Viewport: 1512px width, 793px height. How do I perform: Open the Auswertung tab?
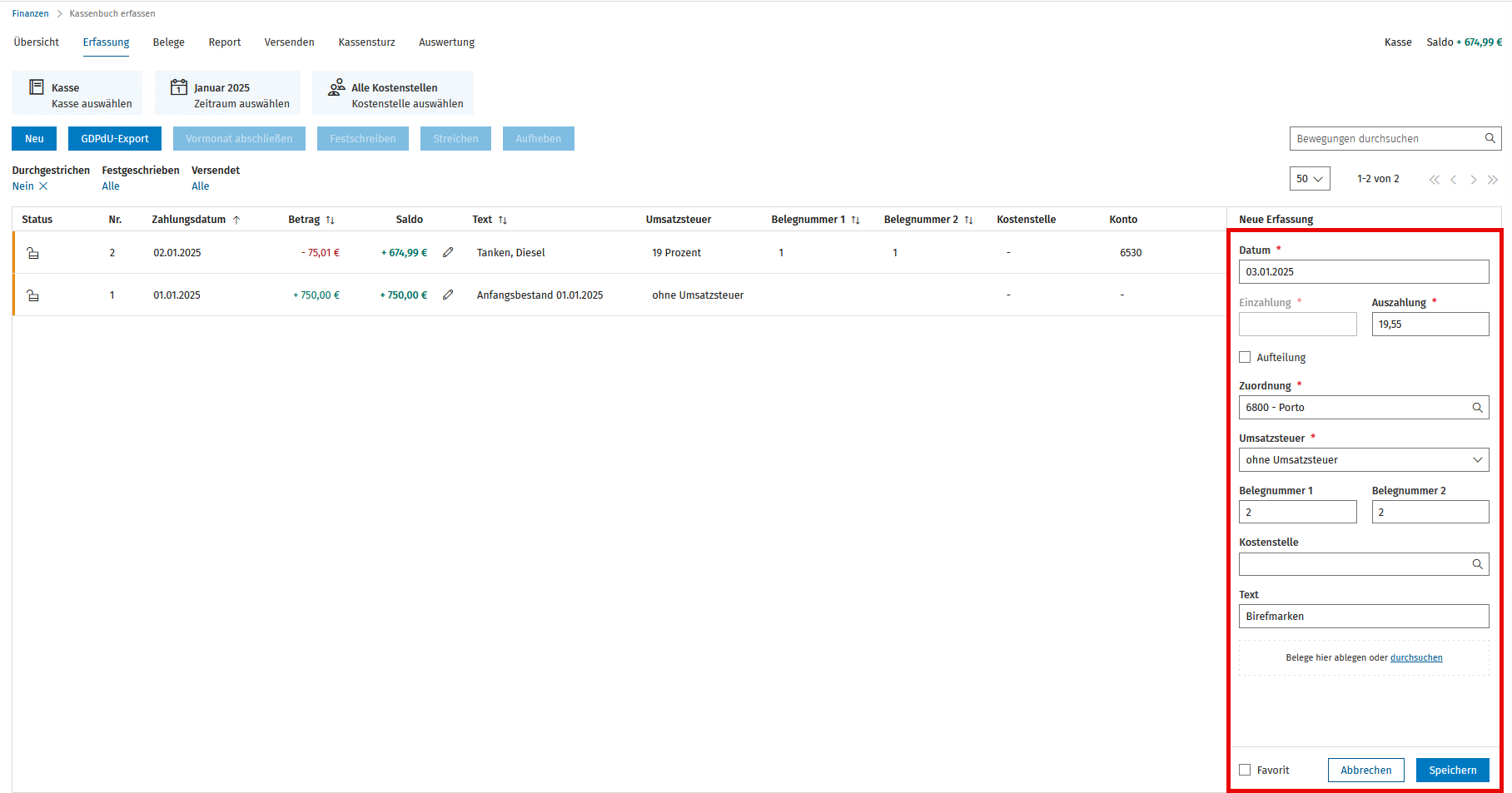446,42
